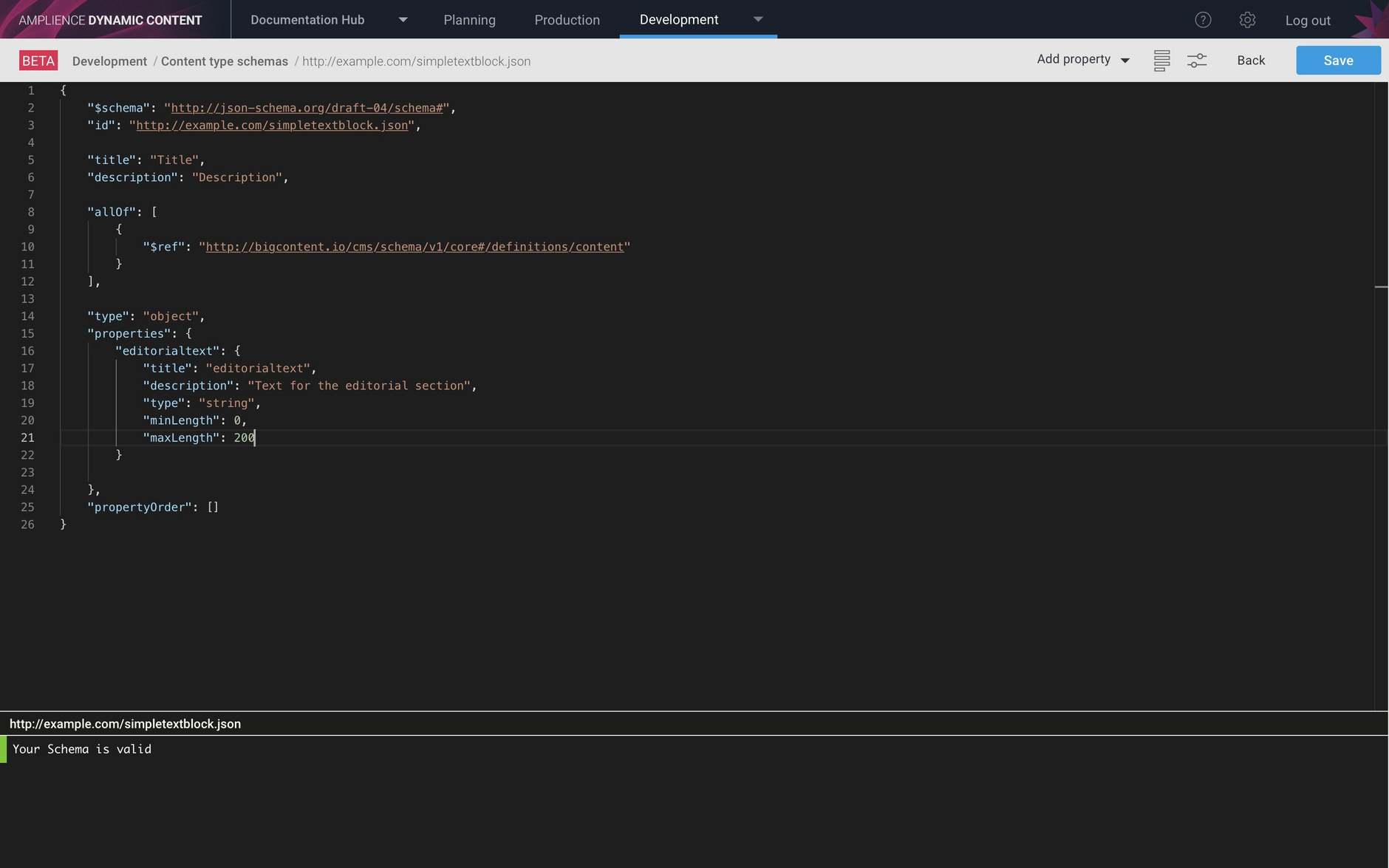This screenshot has height=868, width=1389.
Task: Click the Amplience Dynamic Content logo
Action: pyautogui.click(x=109, y=20)
